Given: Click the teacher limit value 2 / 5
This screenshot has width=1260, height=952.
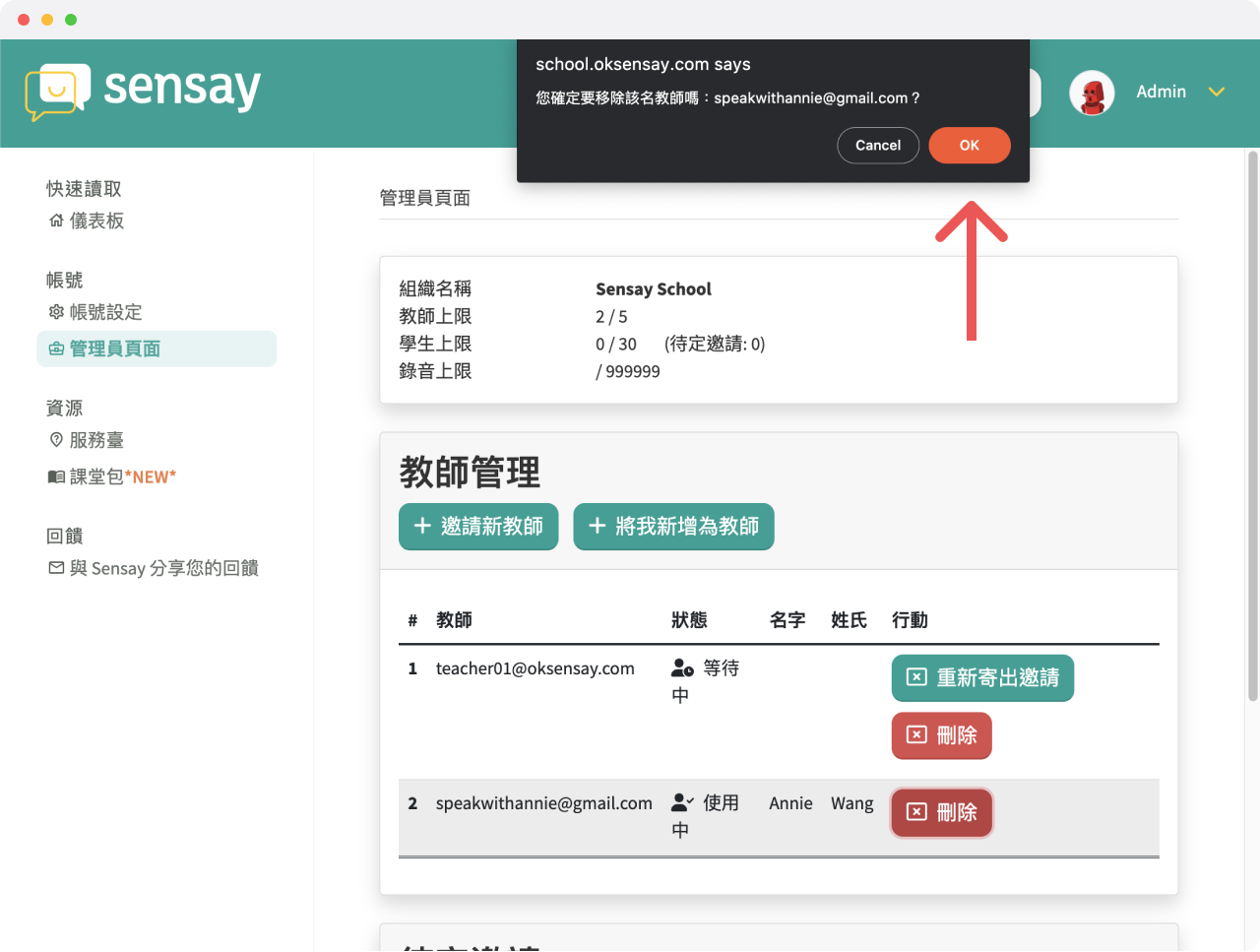Looking at the screenshot, I should tap(611, 316).
